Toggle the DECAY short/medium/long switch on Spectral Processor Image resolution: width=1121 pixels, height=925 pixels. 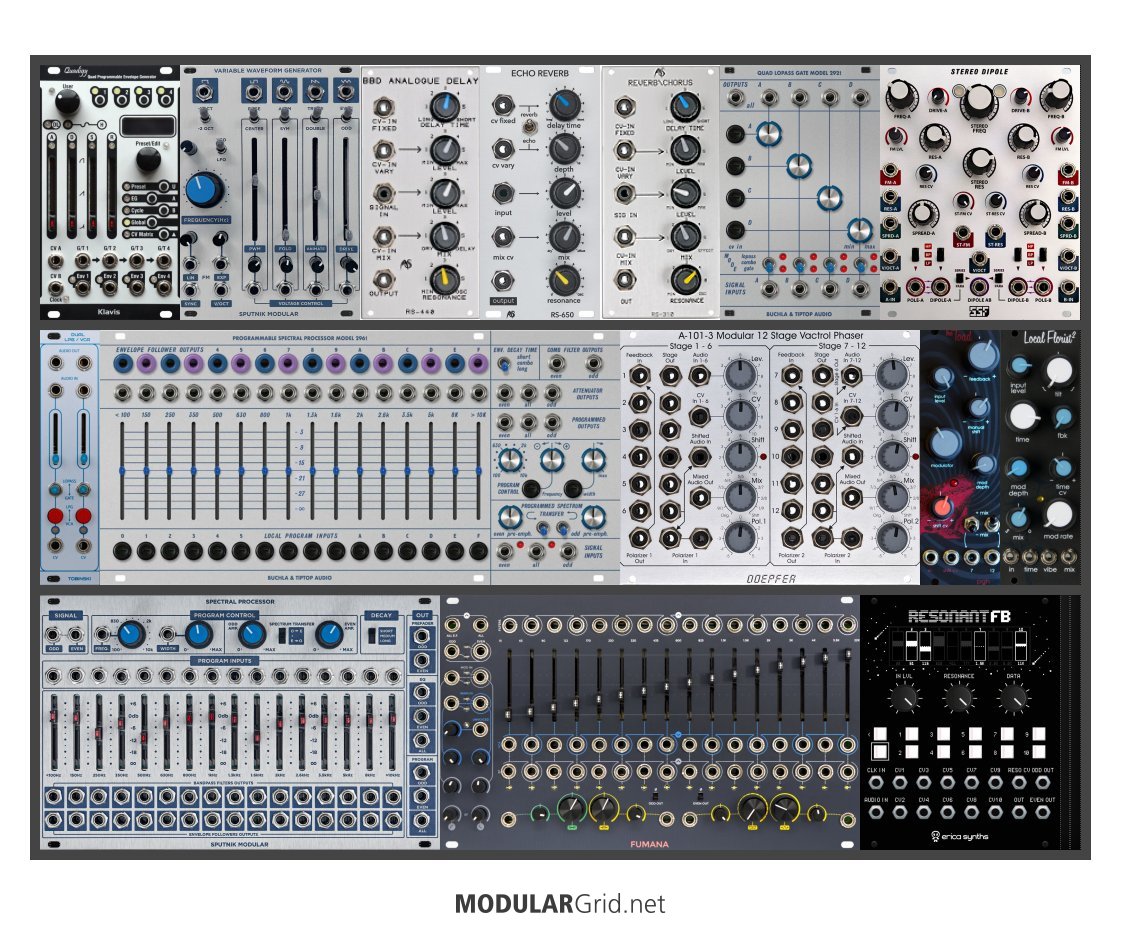372,635
